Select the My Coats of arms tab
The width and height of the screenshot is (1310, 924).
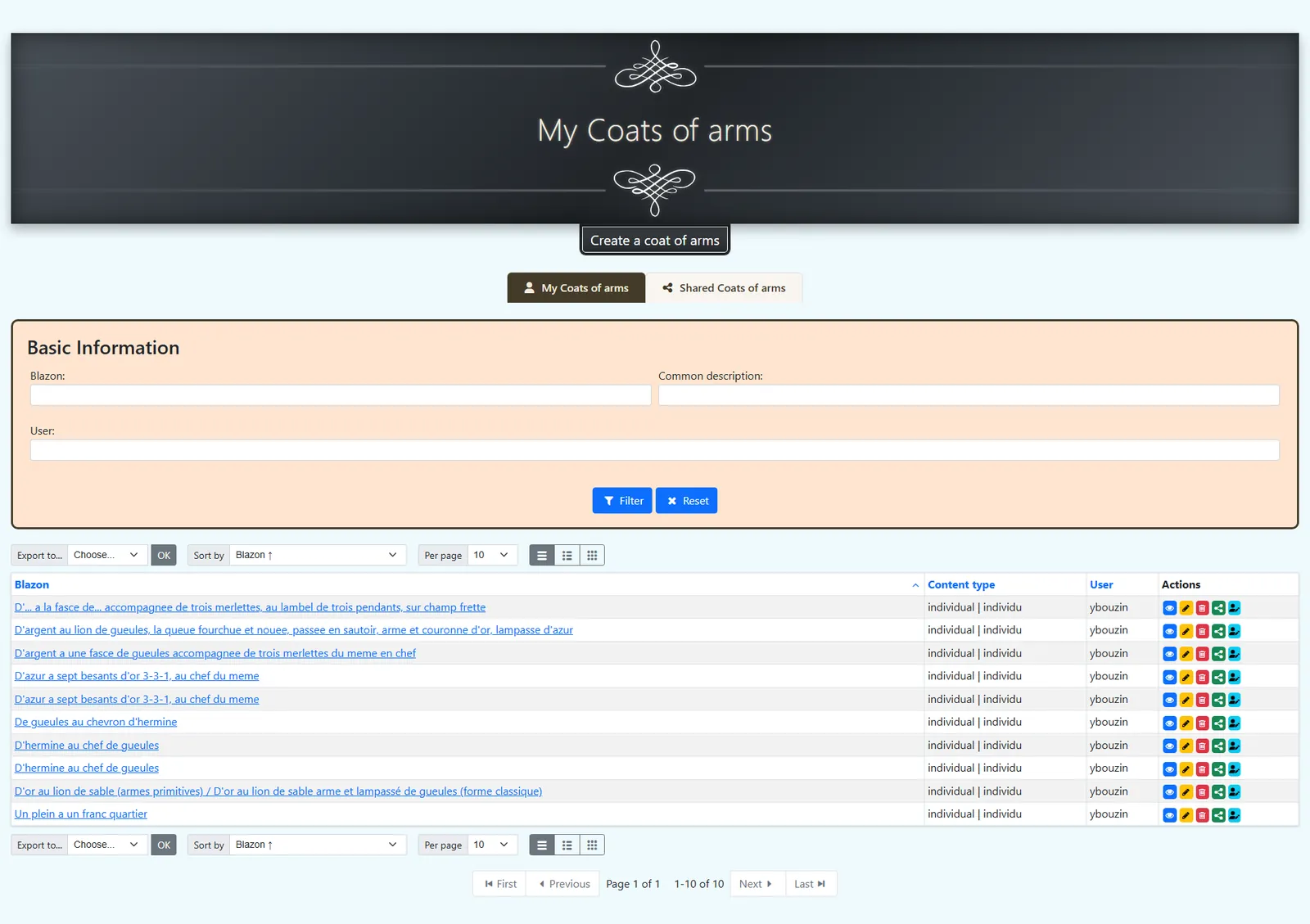click(x=576, y=288)
